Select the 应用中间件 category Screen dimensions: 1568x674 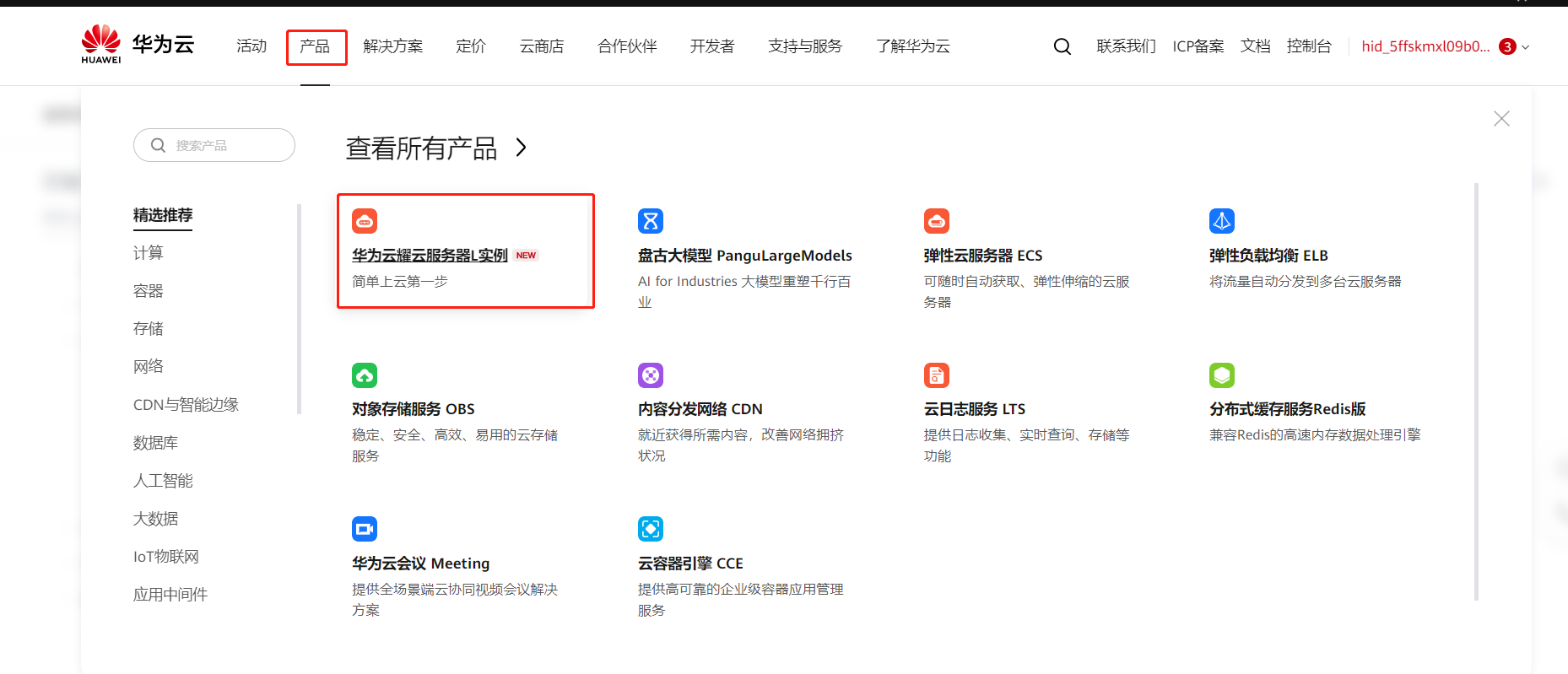tap(170, 595)
